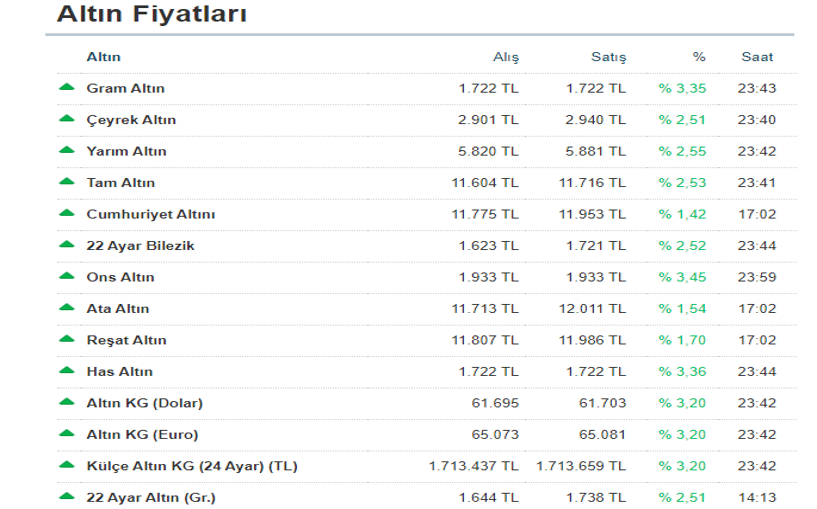Click the green arrow icon for Tam Altın
817x509 pixels.
tap(67, 182)
